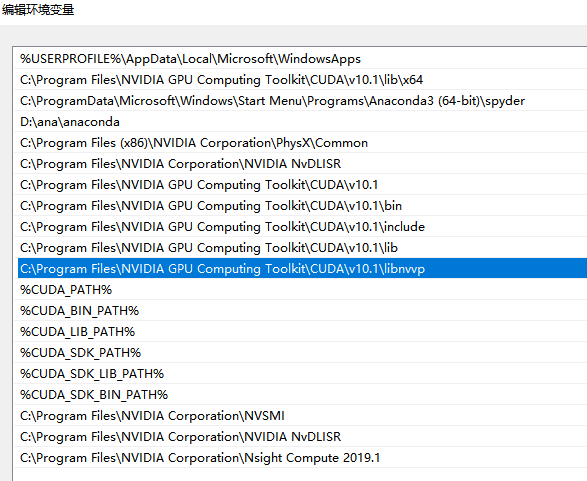Select the %CUDA_SDK_LIB_PATH% entry
The image size is (587, 481).
point(302,373)
